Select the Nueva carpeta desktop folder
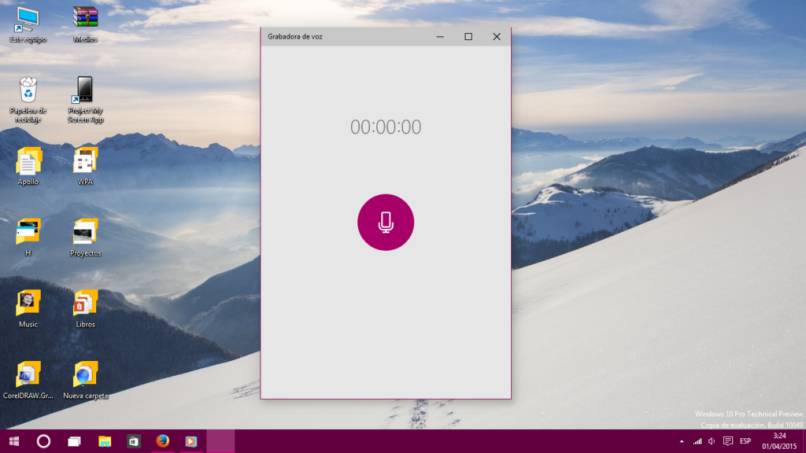This screenshot has width=806, height=453. coord(85,375)
